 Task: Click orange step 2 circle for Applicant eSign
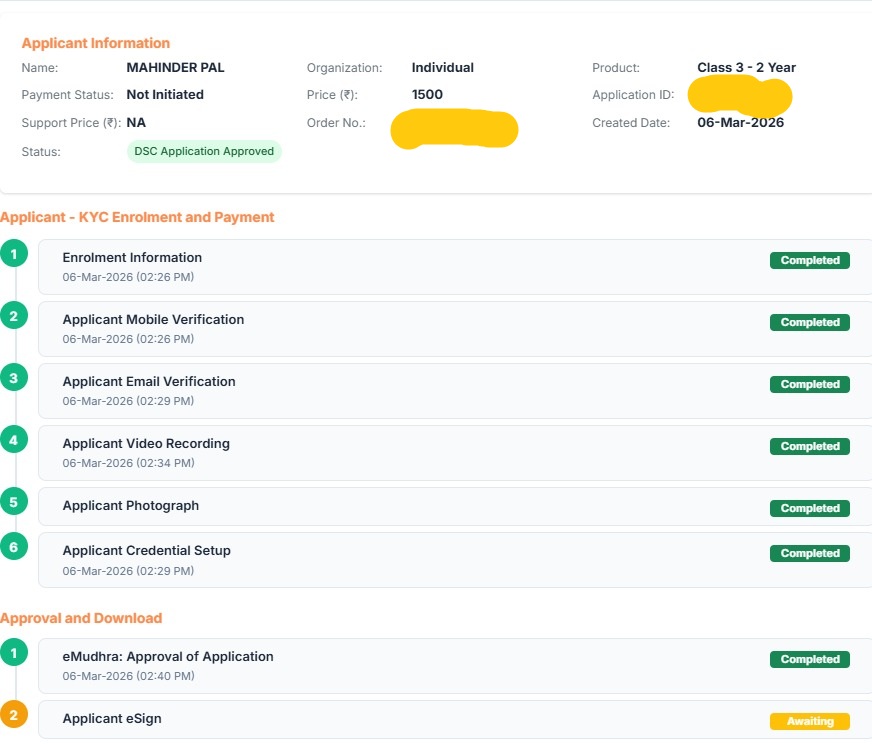click(x=14, y=715)
